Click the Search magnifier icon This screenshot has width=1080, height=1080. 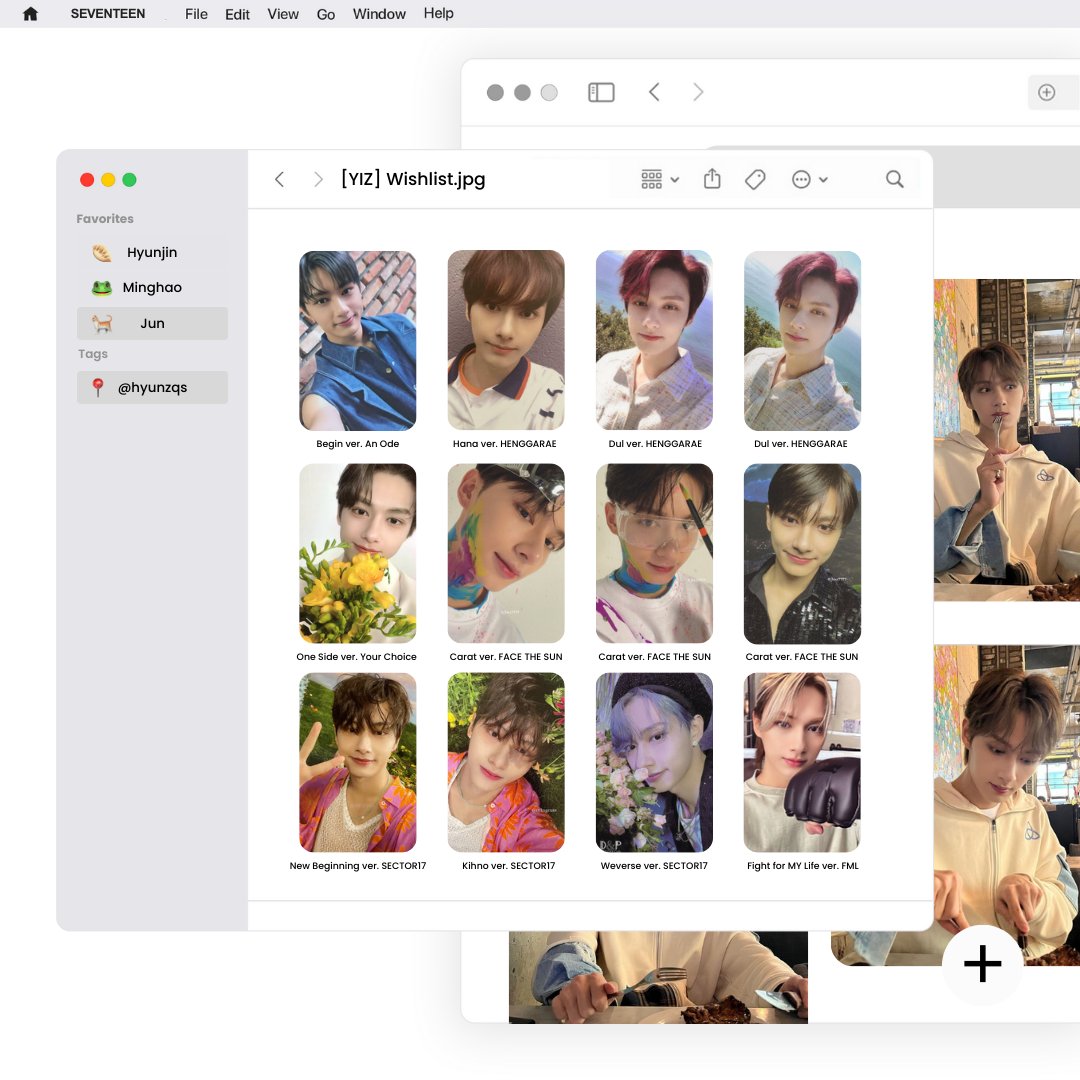click(895, 179)
